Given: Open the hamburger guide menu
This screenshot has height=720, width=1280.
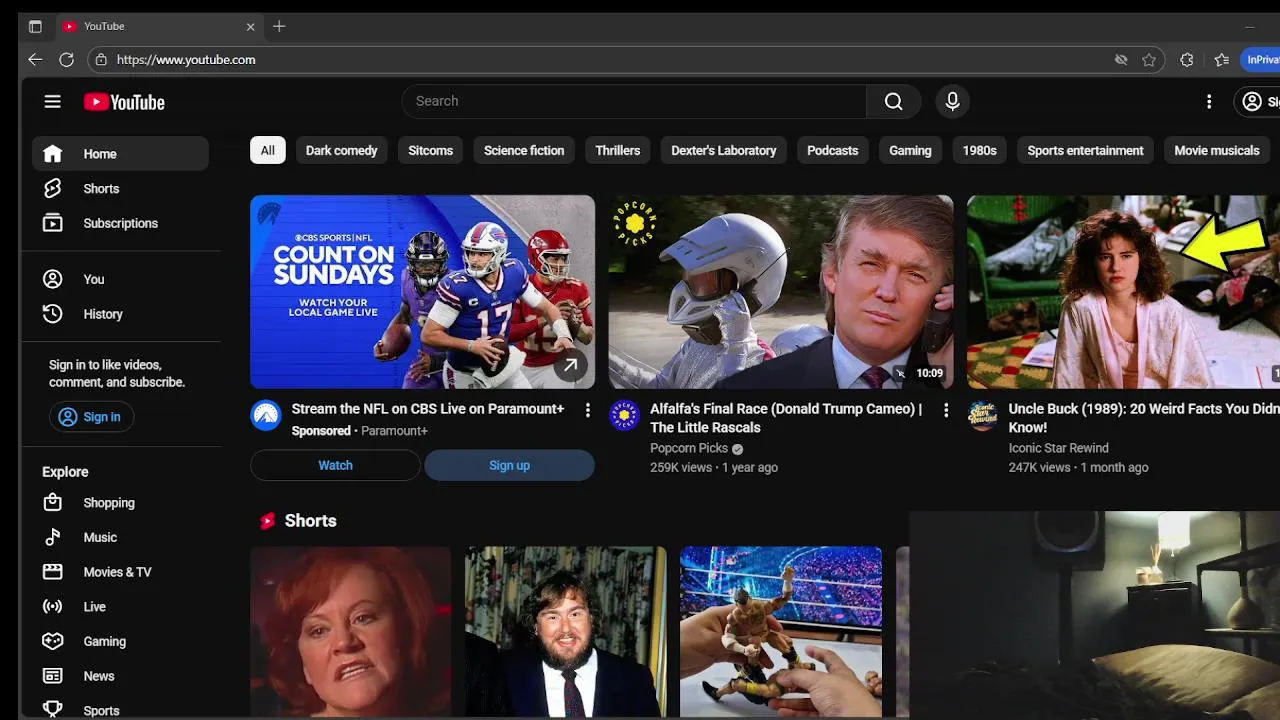Looking at the screenshot, I should [x=53, y=101].
